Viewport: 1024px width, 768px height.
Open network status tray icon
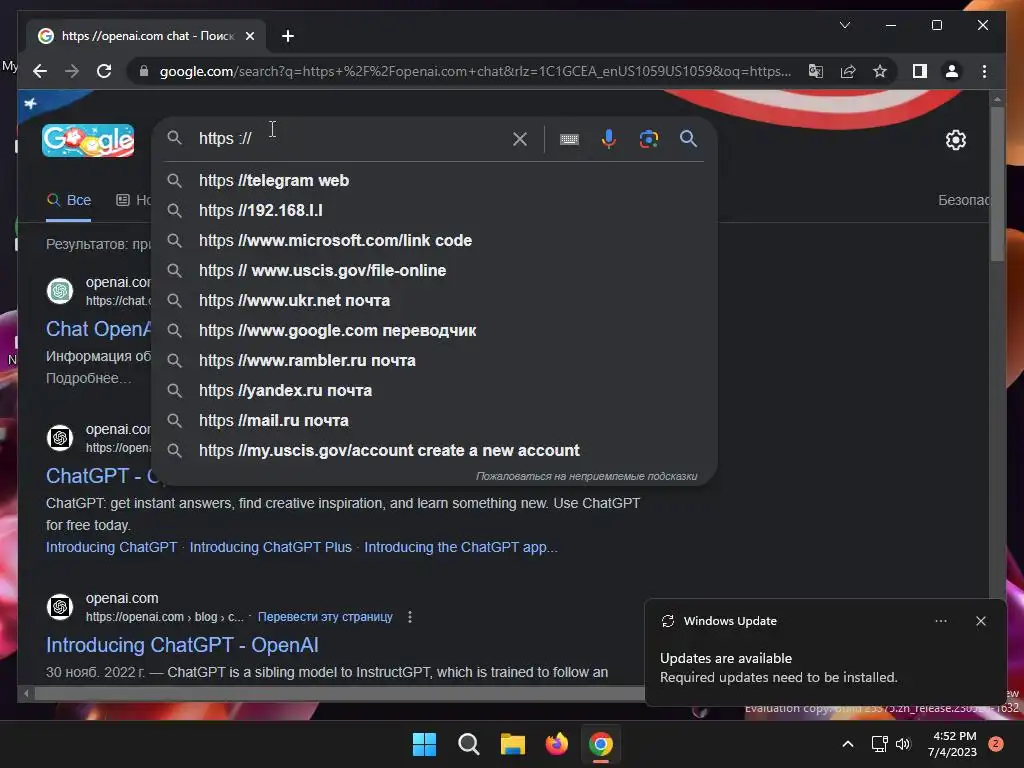coord(880,744)
